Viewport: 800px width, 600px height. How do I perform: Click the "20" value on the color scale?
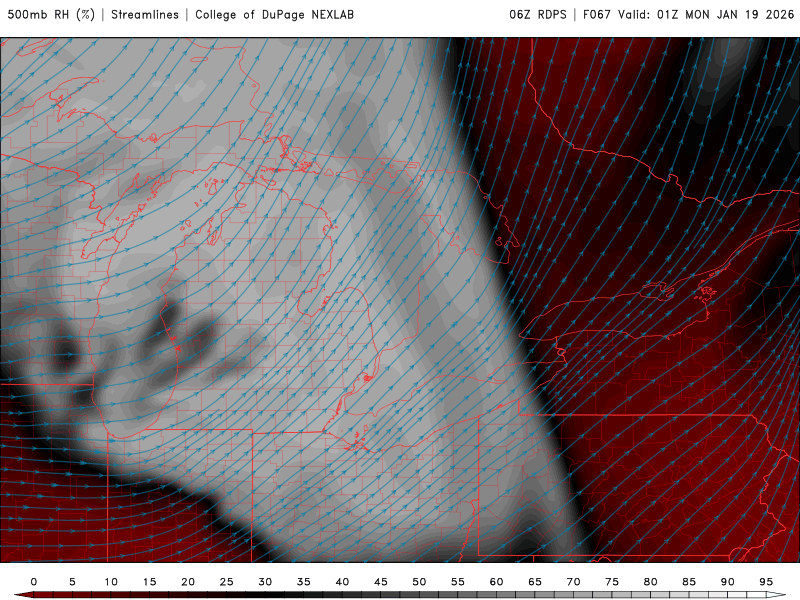[x=188, y=582]
